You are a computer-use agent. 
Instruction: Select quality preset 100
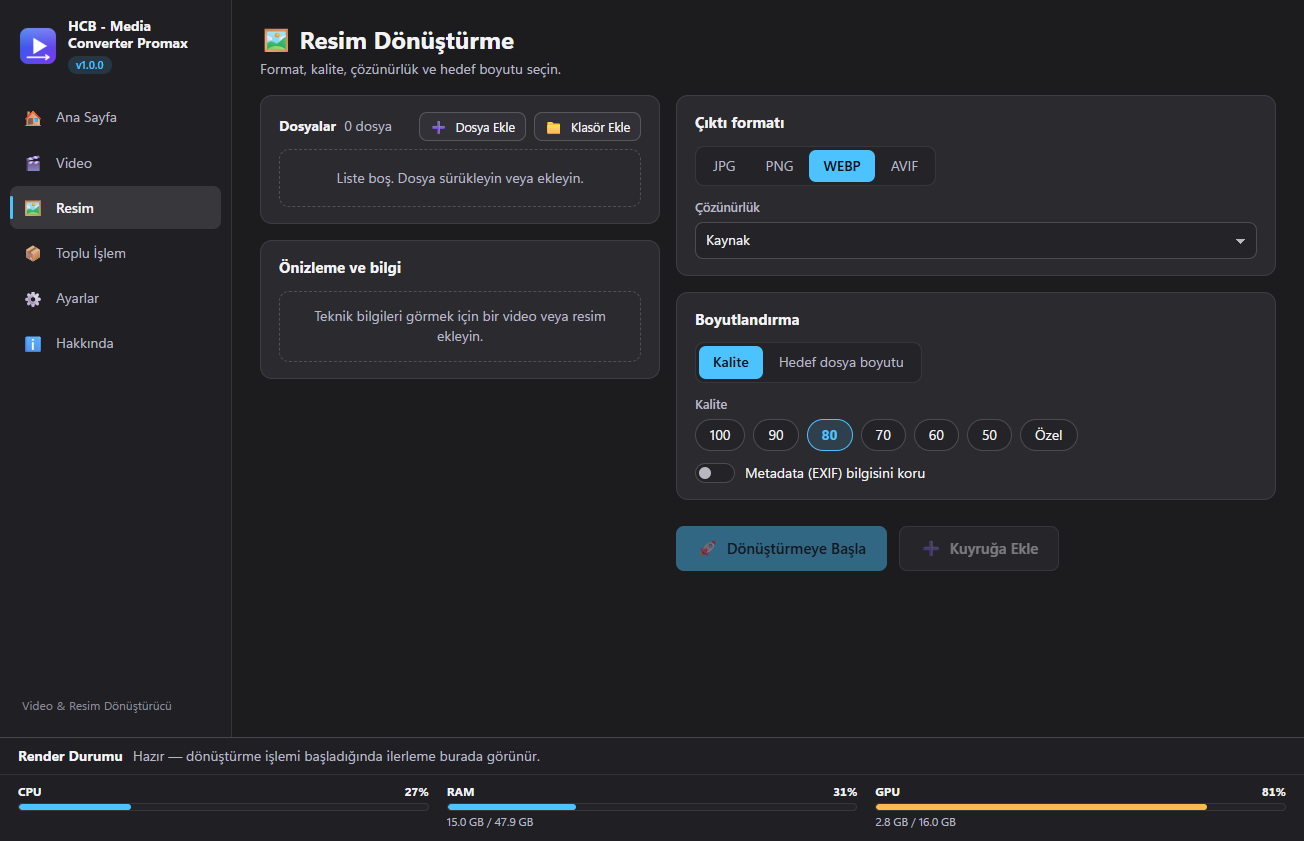tap(720, 435)
